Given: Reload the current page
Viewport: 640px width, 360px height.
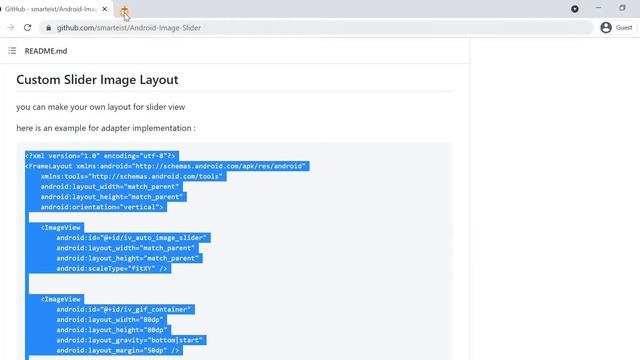Looking at the screenshot, I should click(27, 27).
